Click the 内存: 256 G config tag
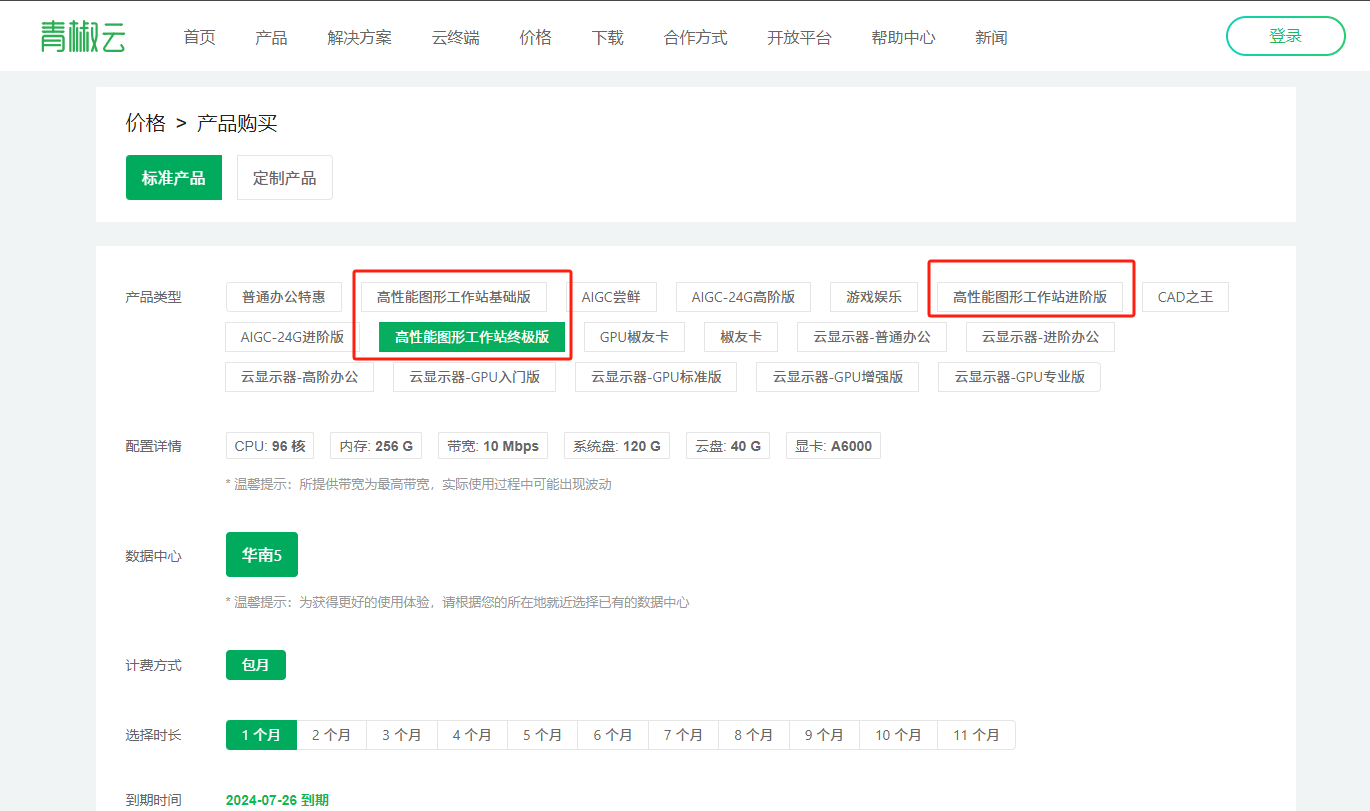This screenshot has height=811, width=1370. coord(376,446)
